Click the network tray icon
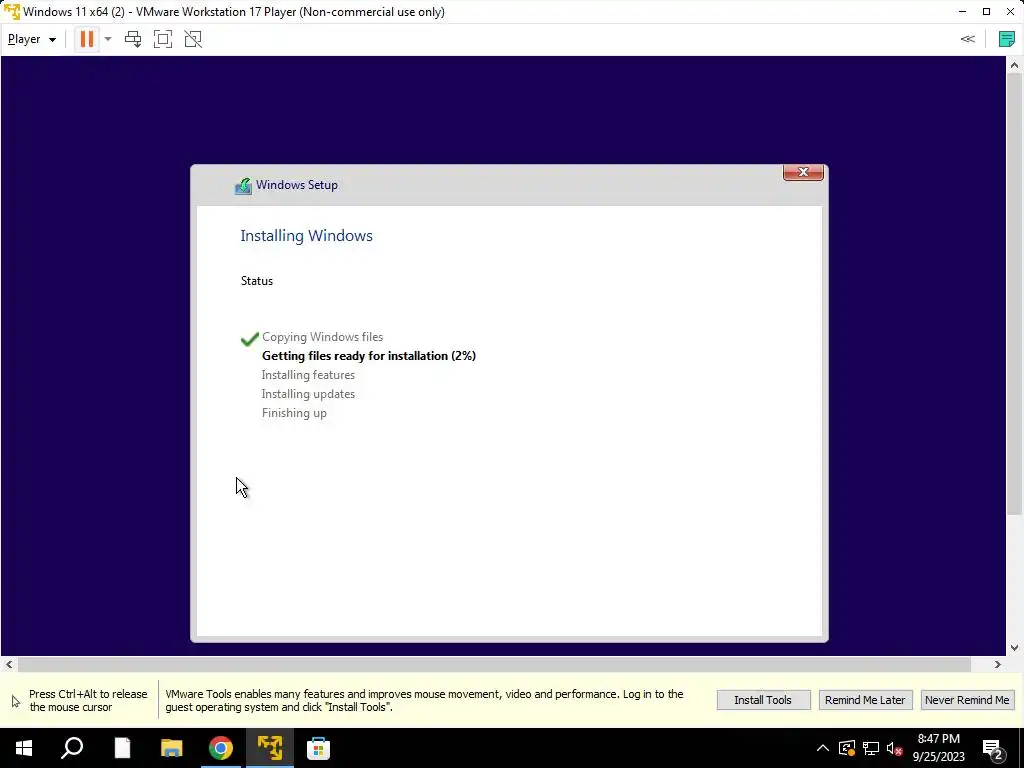The width and height of the screenshot is (1024, 768). (x=871, y=748)
